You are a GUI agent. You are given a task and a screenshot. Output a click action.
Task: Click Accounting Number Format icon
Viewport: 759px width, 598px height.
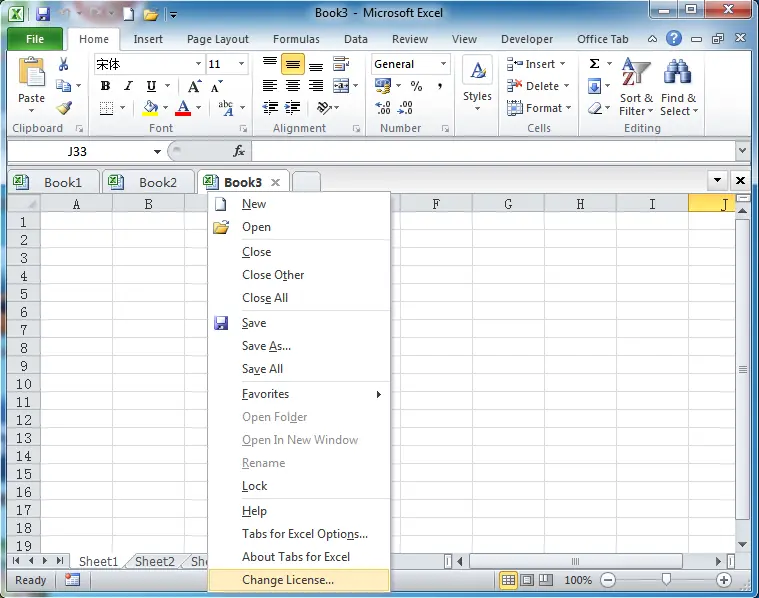[383, 87]
